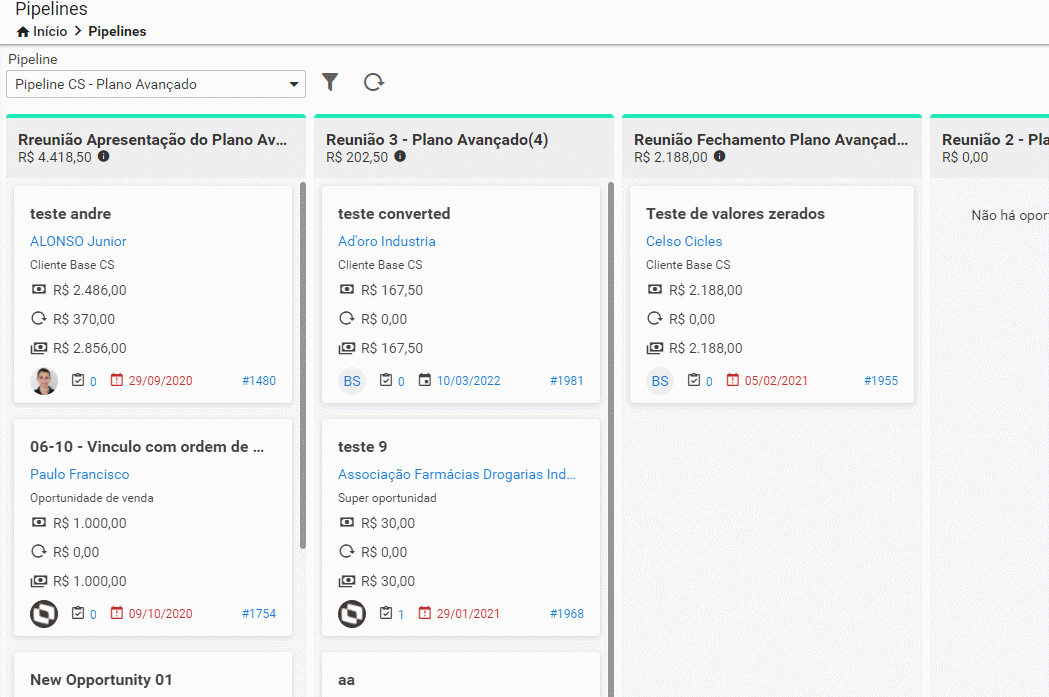Open the tasks clipboard icon on teste converted
Screen dimensions: 1049x697
click(x=386, y=380)
